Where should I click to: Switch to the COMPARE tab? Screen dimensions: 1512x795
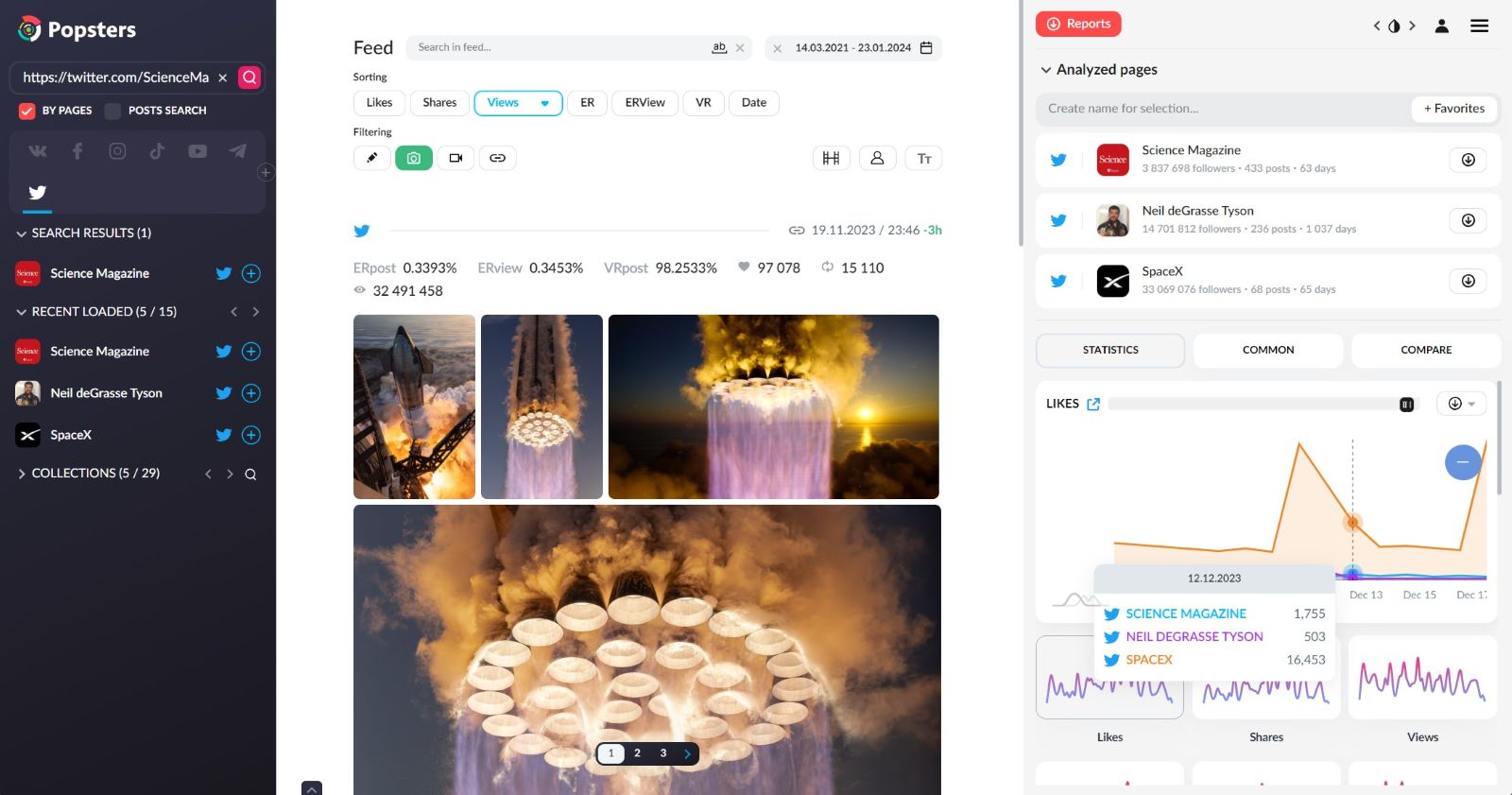click(1425, 350)
